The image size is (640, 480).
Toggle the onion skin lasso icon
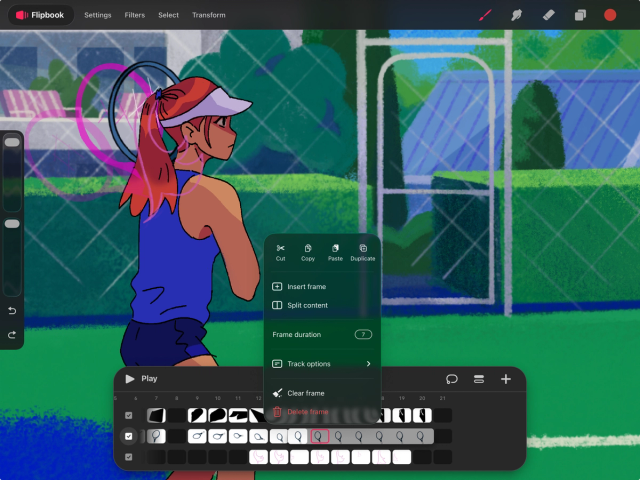(452, 379)
